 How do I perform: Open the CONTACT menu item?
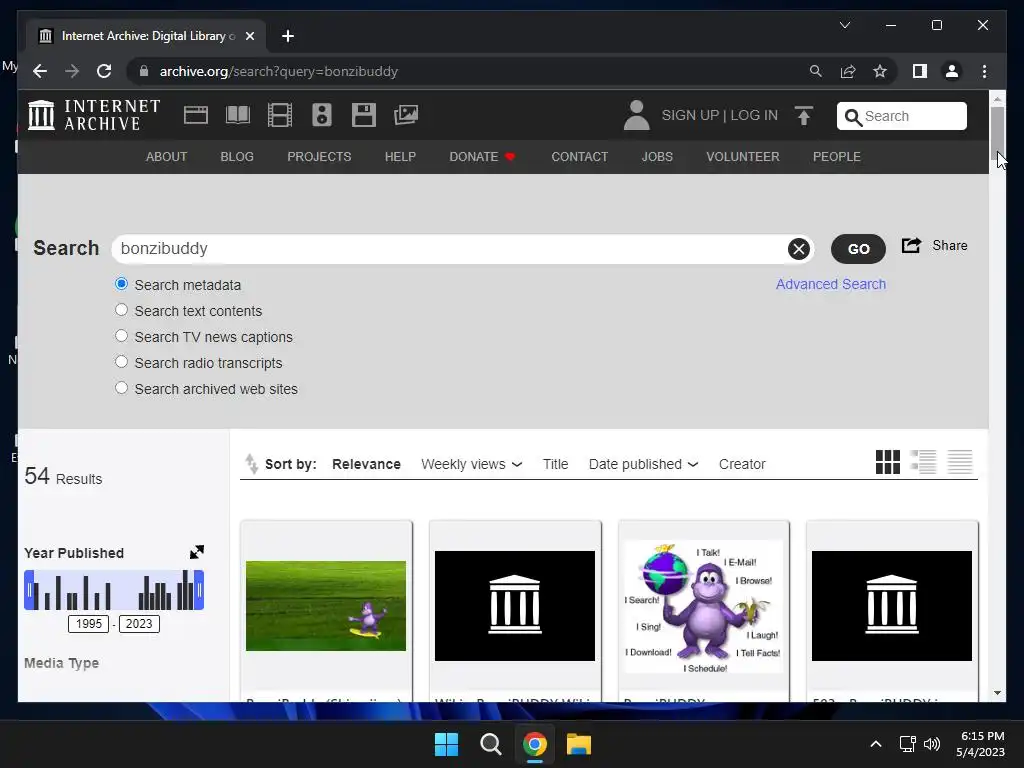tap(579, 157)
